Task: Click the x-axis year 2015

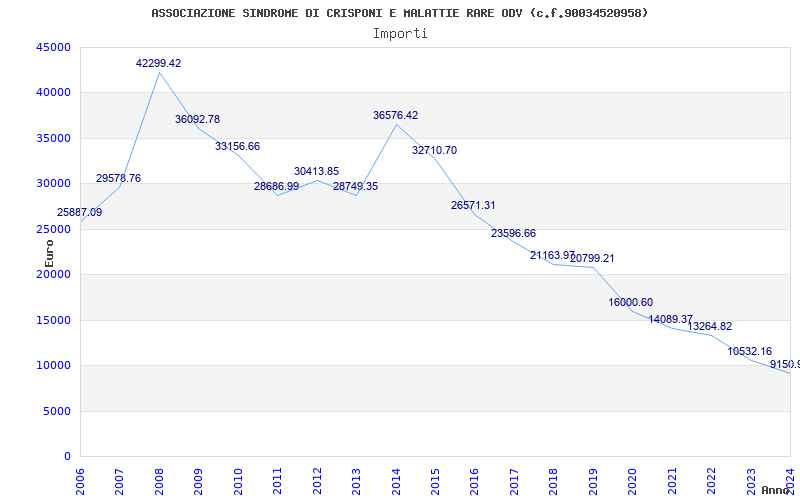Action: click(435, 481)
